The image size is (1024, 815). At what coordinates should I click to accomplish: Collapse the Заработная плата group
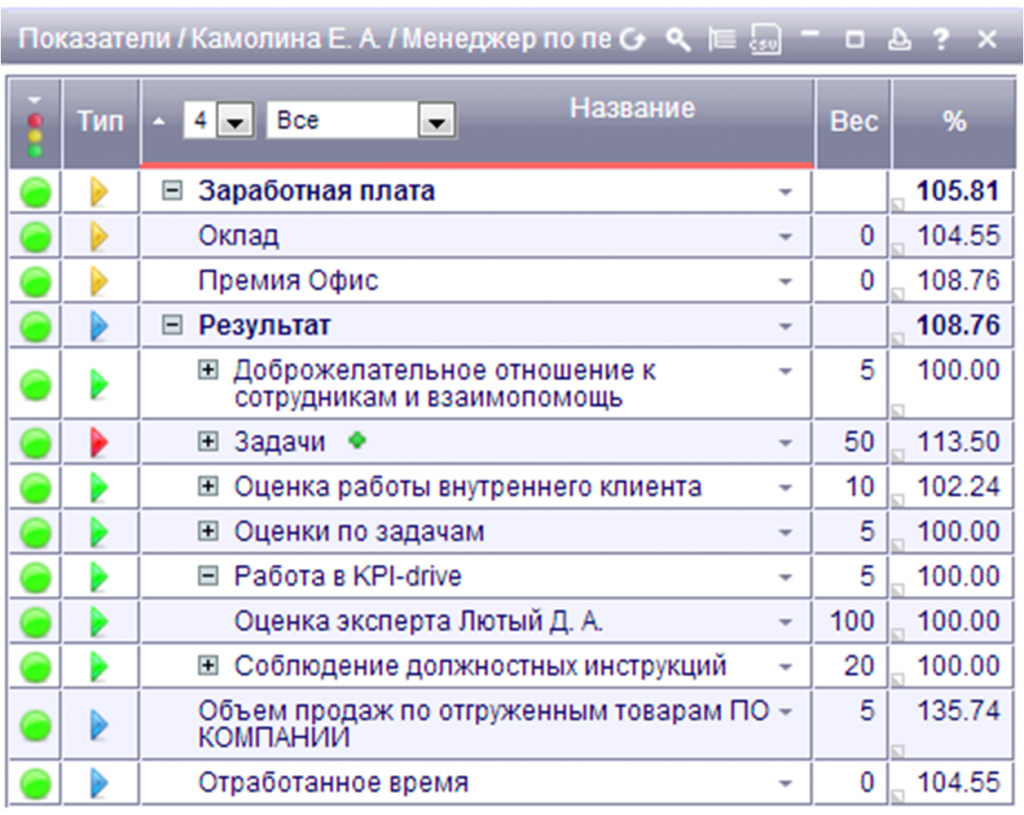click(172, 191)
